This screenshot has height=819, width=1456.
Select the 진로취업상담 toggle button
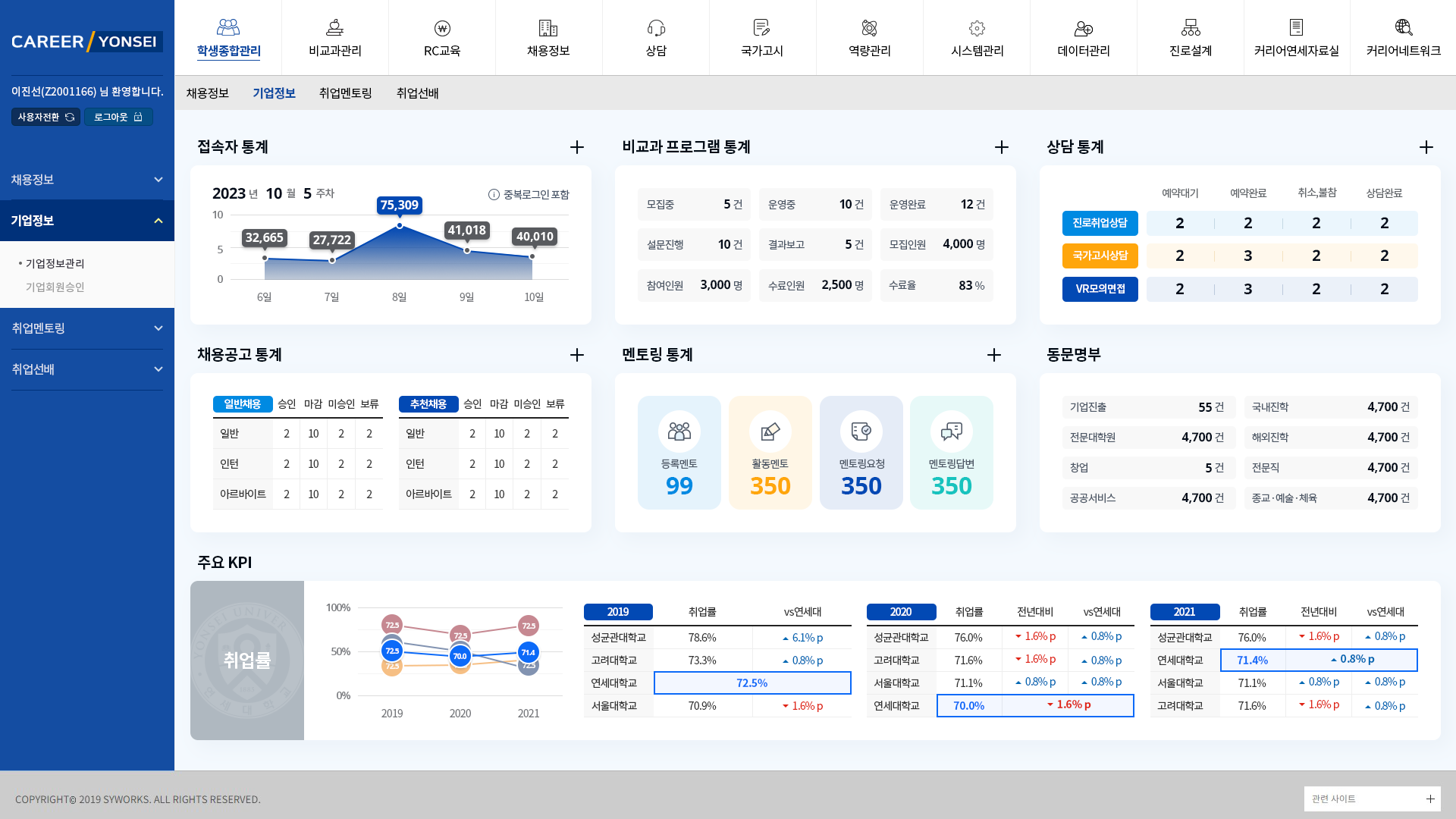click(x=1100, y=223)
